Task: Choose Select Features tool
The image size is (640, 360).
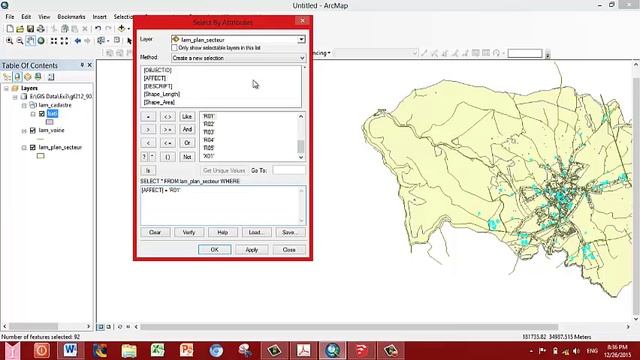Action: 101,41
